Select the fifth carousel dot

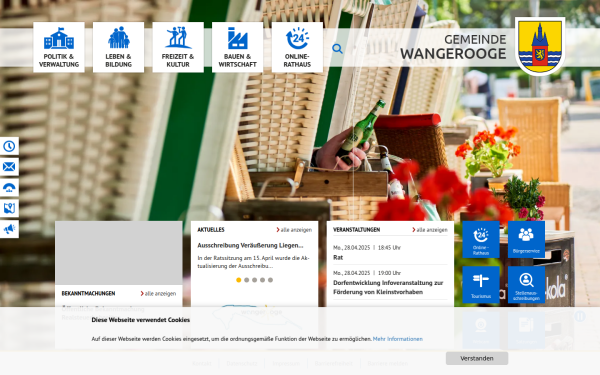point(271,280)
